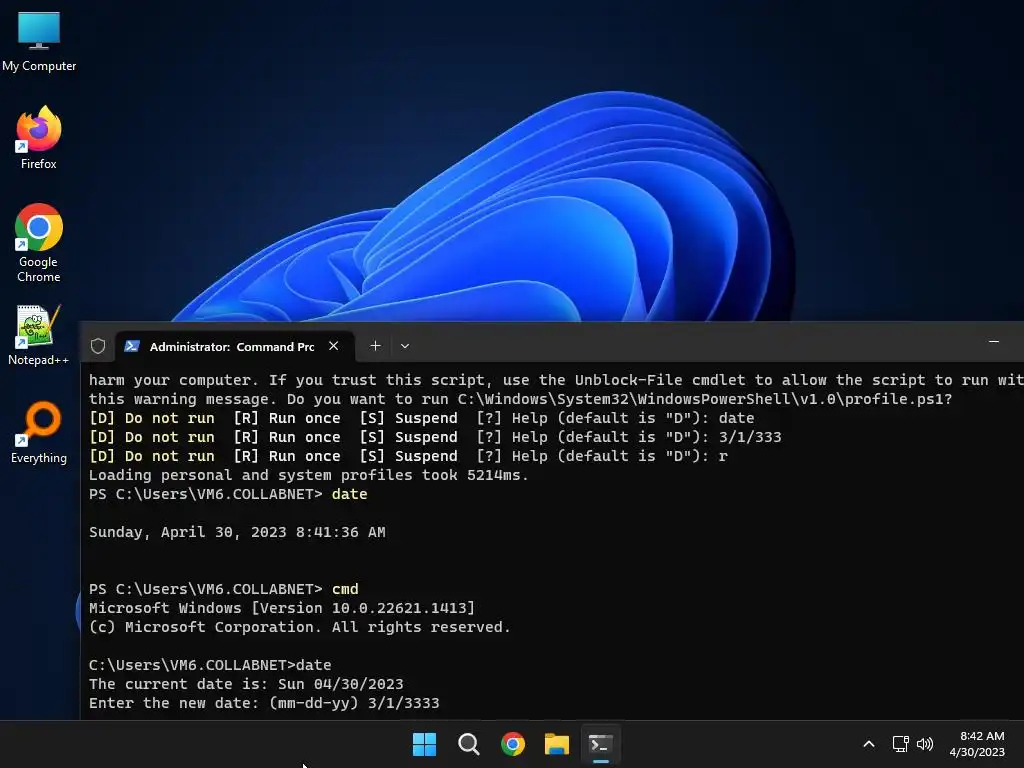Open the My Computer desktop icon
The height and width of the screenshot is (768, 1024).
[x=39, y=42]
